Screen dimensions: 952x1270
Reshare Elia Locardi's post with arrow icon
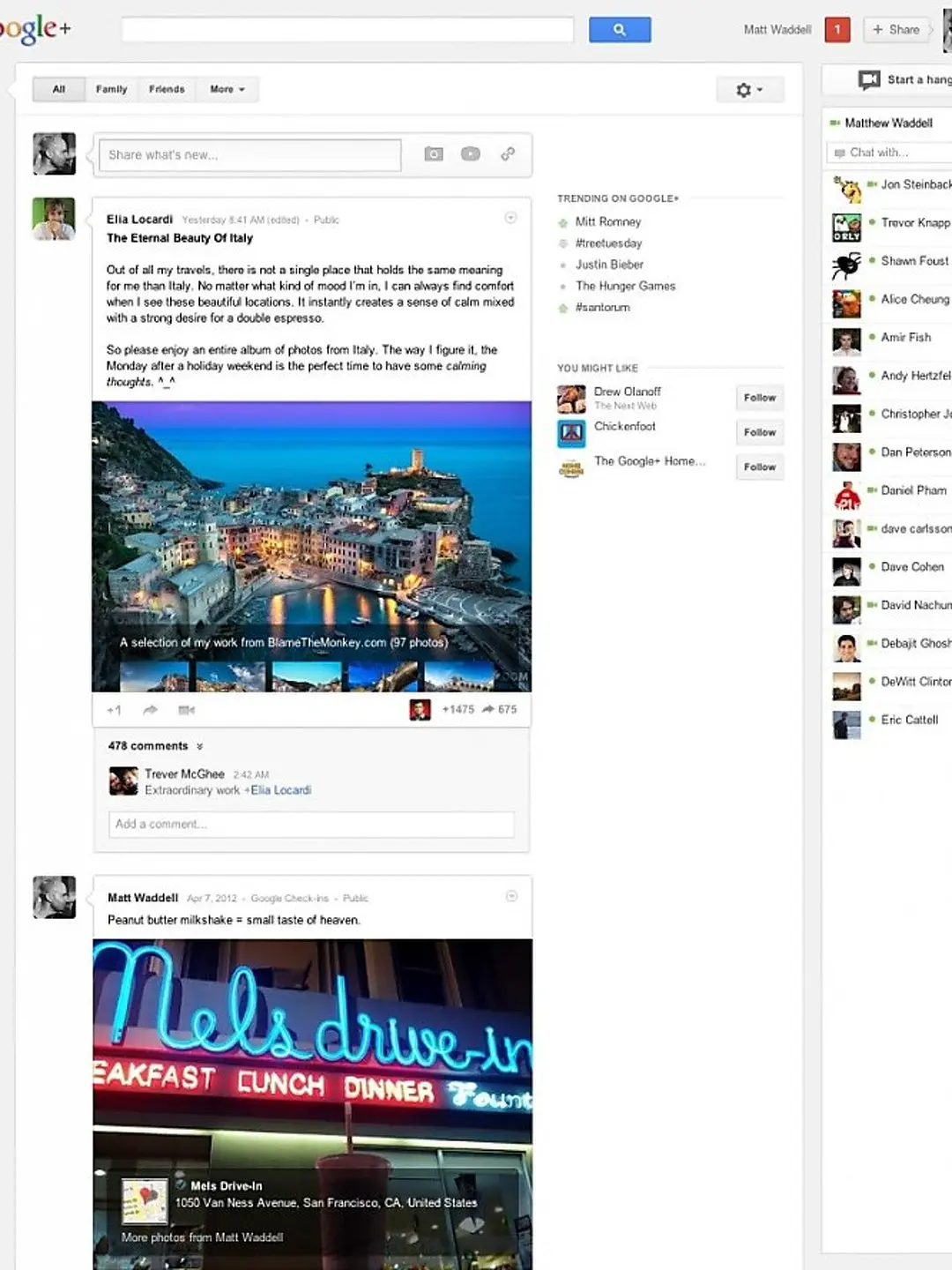(x=150, y=710)
